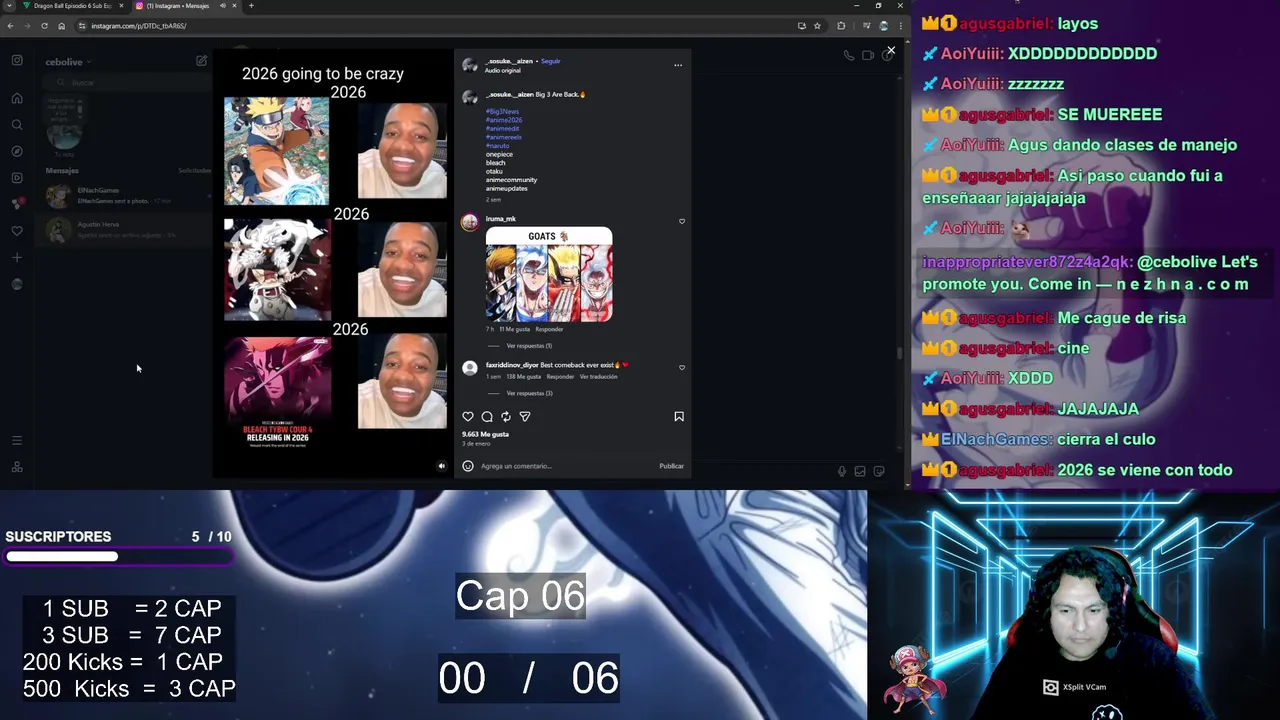Open the tab search dropdown arrow
This screenshot has width=1280, height=720.
point(8,6)
